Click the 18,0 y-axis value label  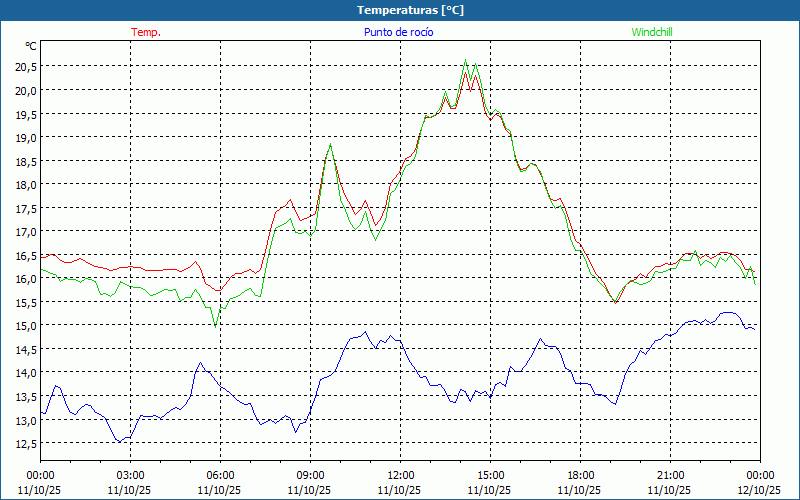26,185
